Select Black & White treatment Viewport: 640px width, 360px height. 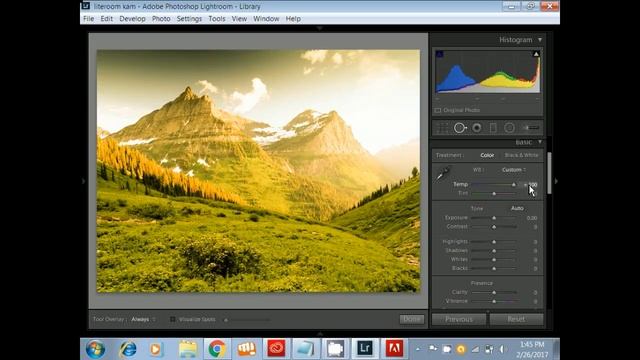(521, 155)
